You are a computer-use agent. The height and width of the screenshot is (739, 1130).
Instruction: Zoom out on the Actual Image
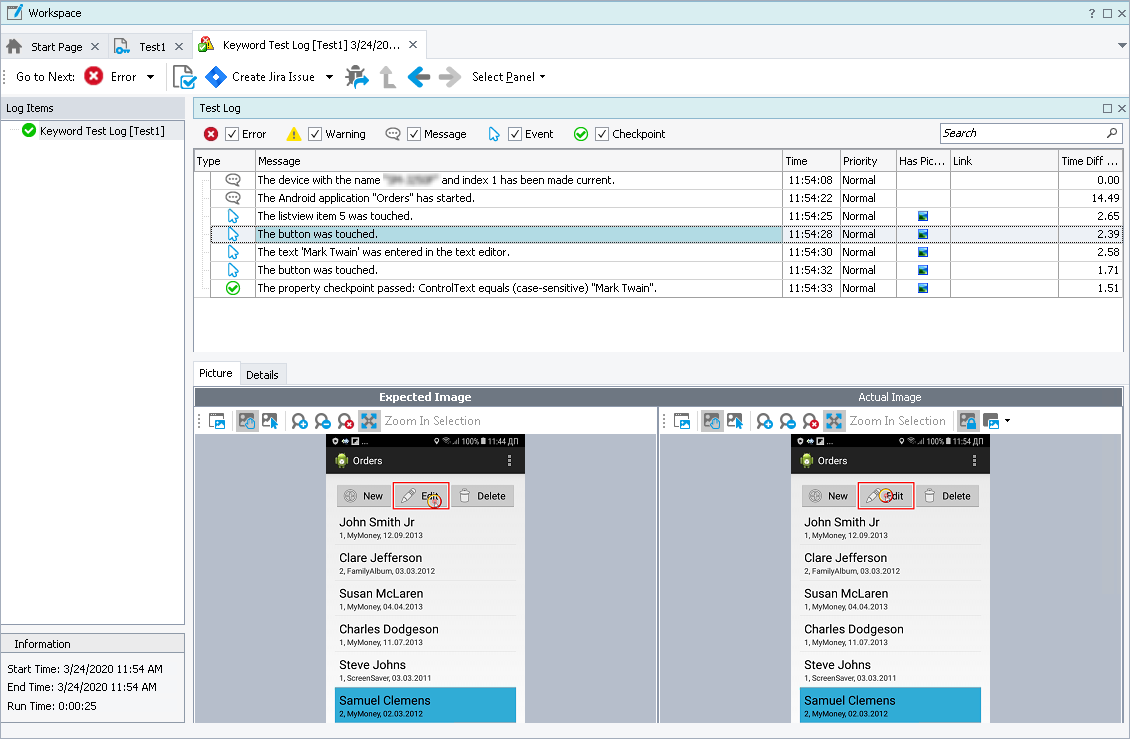pyautogui.click(x=788, y=421)
